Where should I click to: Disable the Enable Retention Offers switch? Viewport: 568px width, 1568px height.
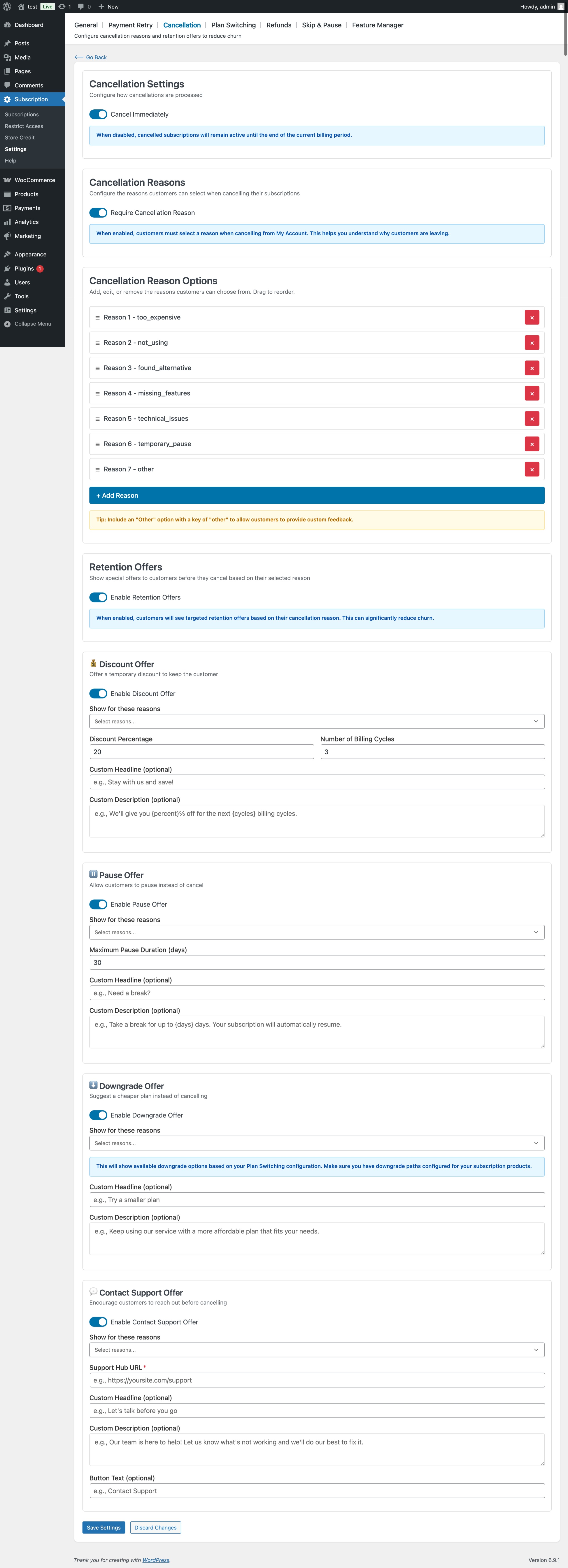pyautogui.click(x=98, y=597)
